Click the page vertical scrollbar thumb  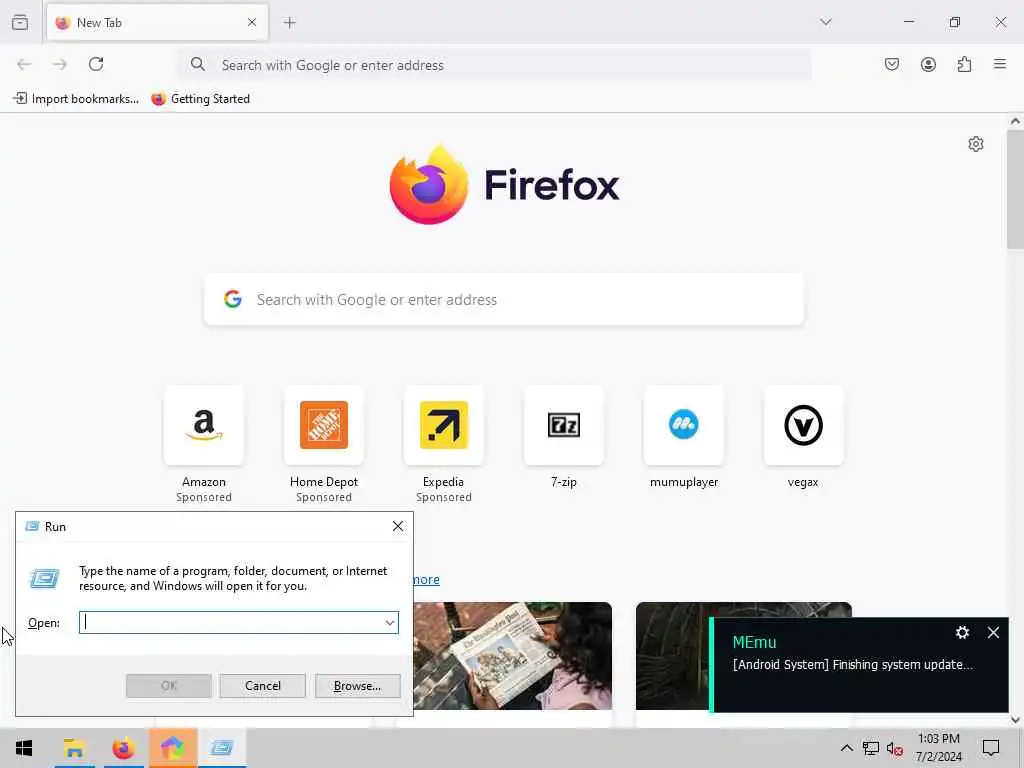click(x=1015, y=189)
